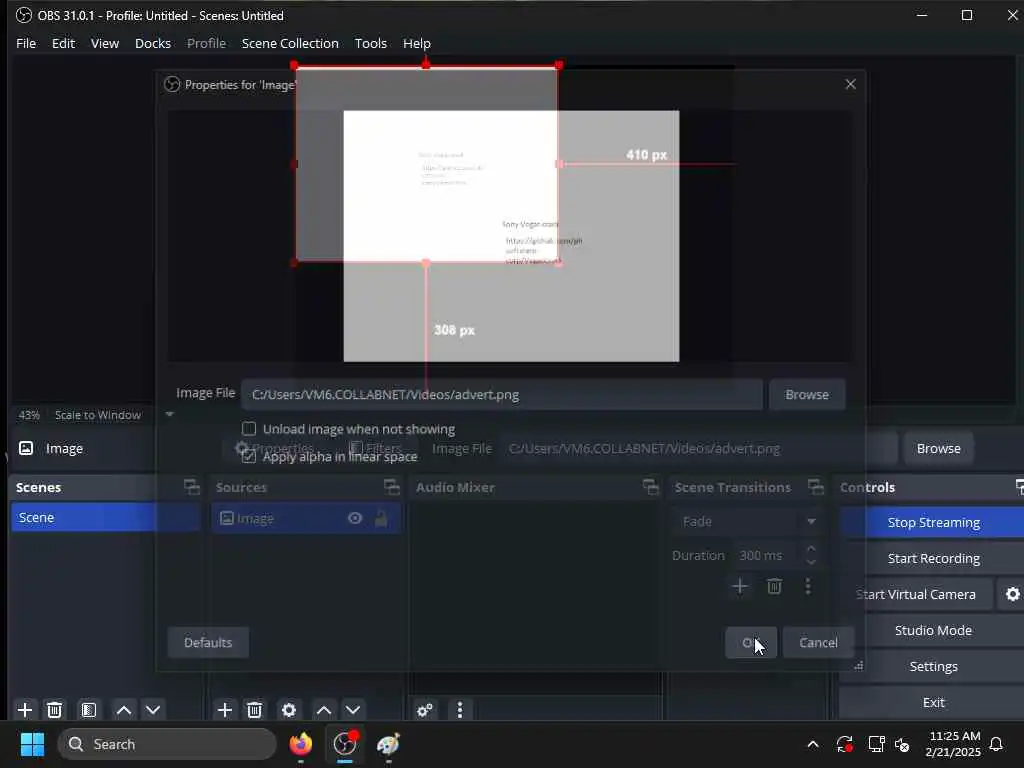Show hidden system tray icons chevron
The width and height of the screenshot is (1024, 768).
(813, 744)
